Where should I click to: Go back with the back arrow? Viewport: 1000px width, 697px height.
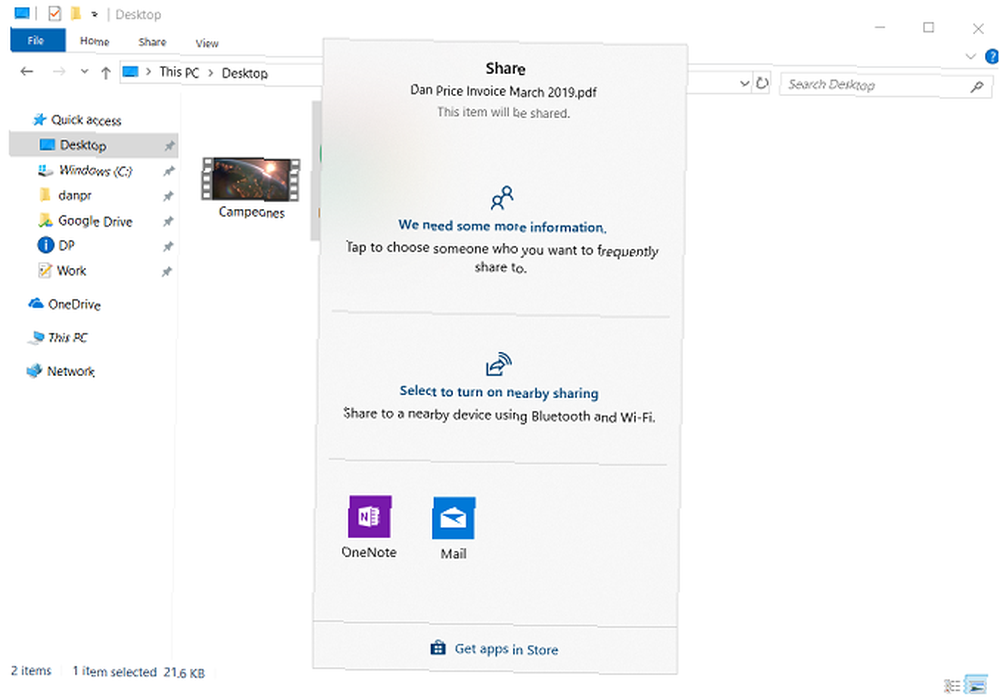click(27, 71)
